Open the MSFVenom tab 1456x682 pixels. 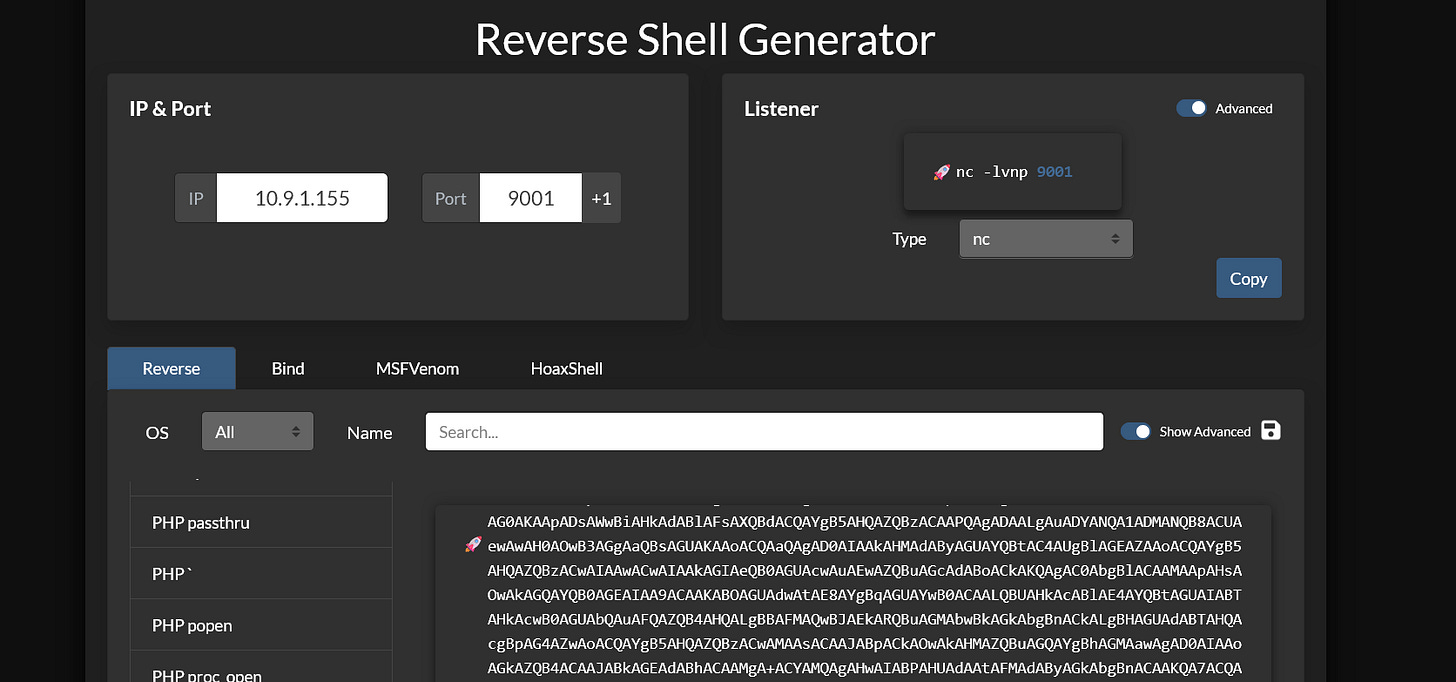coord(417,368)
